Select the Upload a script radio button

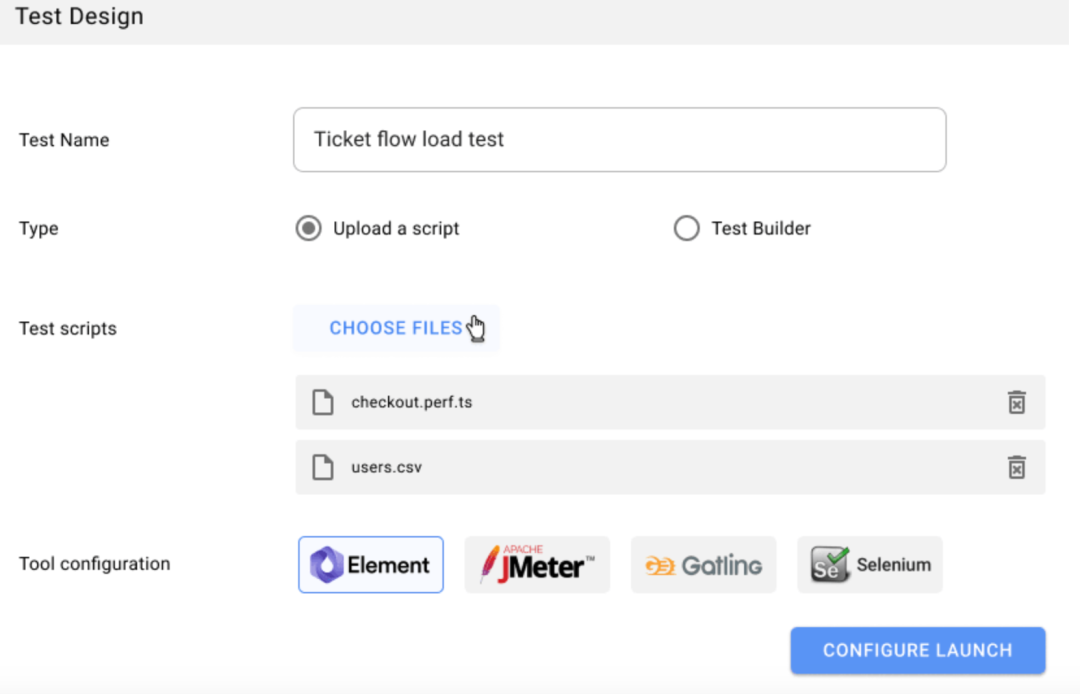click(x=308, y=228)
